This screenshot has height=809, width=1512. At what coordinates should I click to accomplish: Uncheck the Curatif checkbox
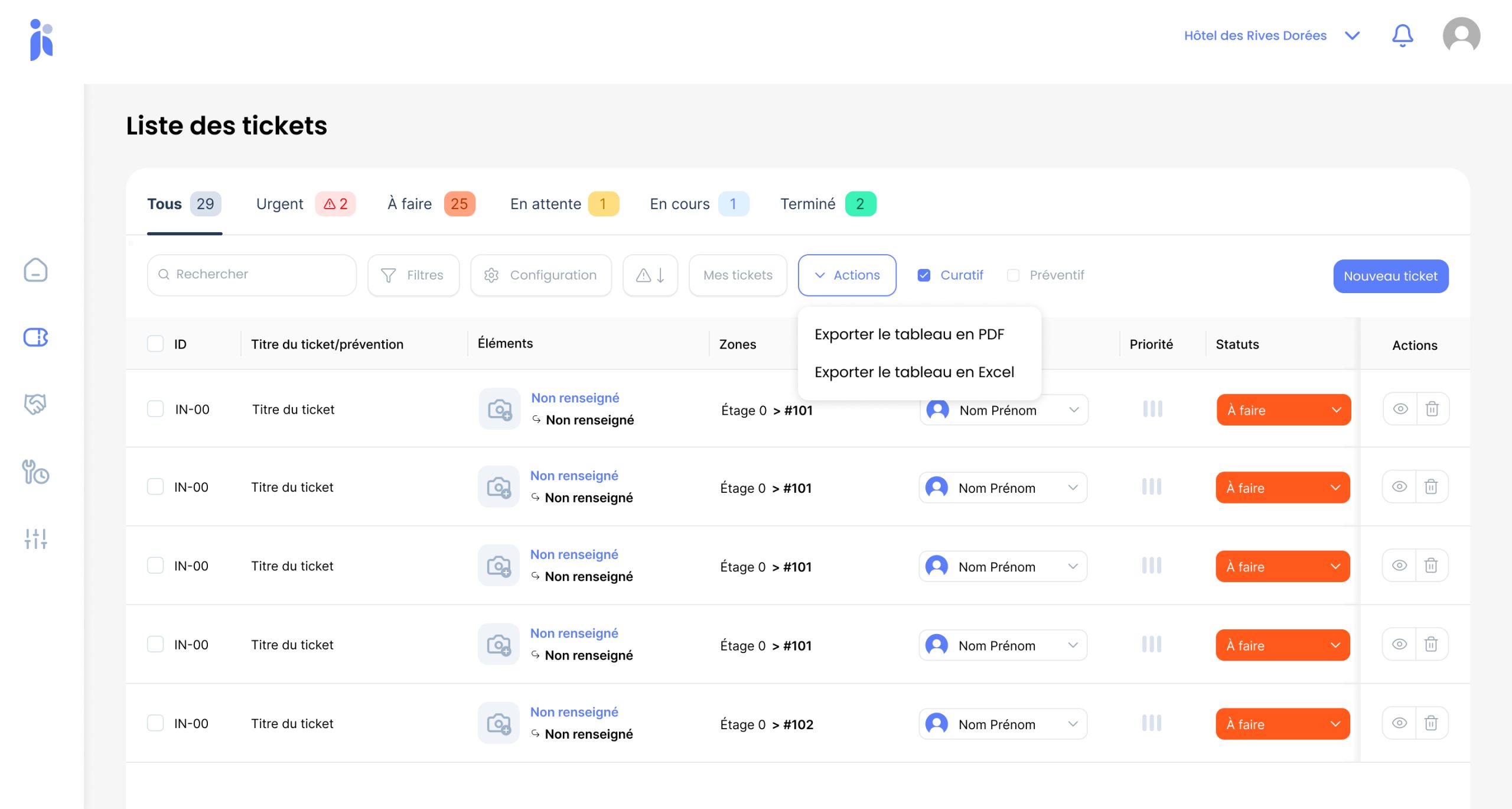(x=924, y=275)
